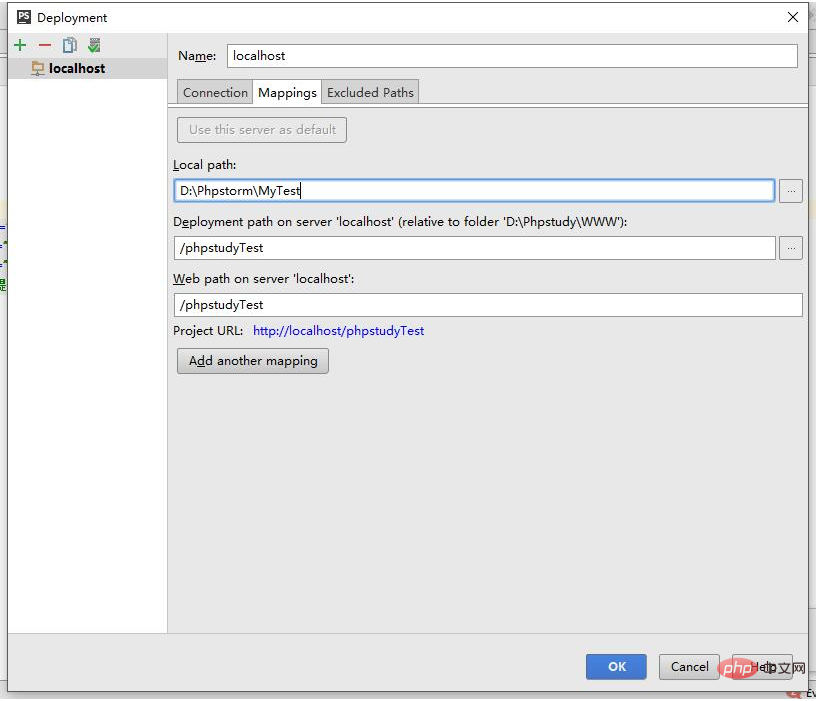
Task: Close the Deployment dialog window
Action: [793, 17]
